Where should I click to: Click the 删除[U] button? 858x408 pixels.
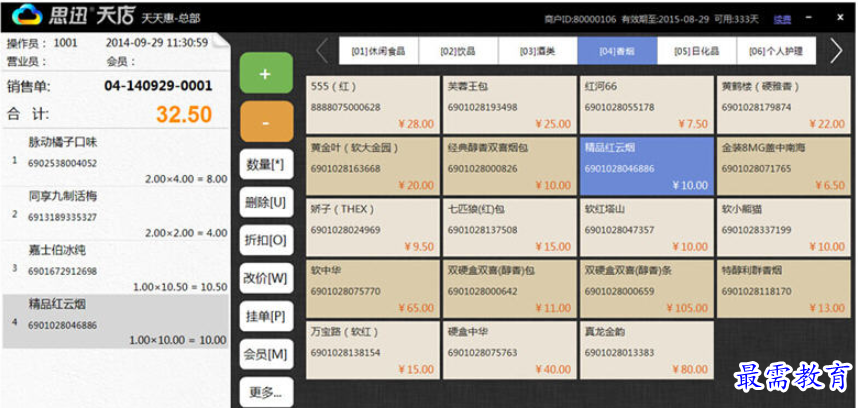[266, 202]
